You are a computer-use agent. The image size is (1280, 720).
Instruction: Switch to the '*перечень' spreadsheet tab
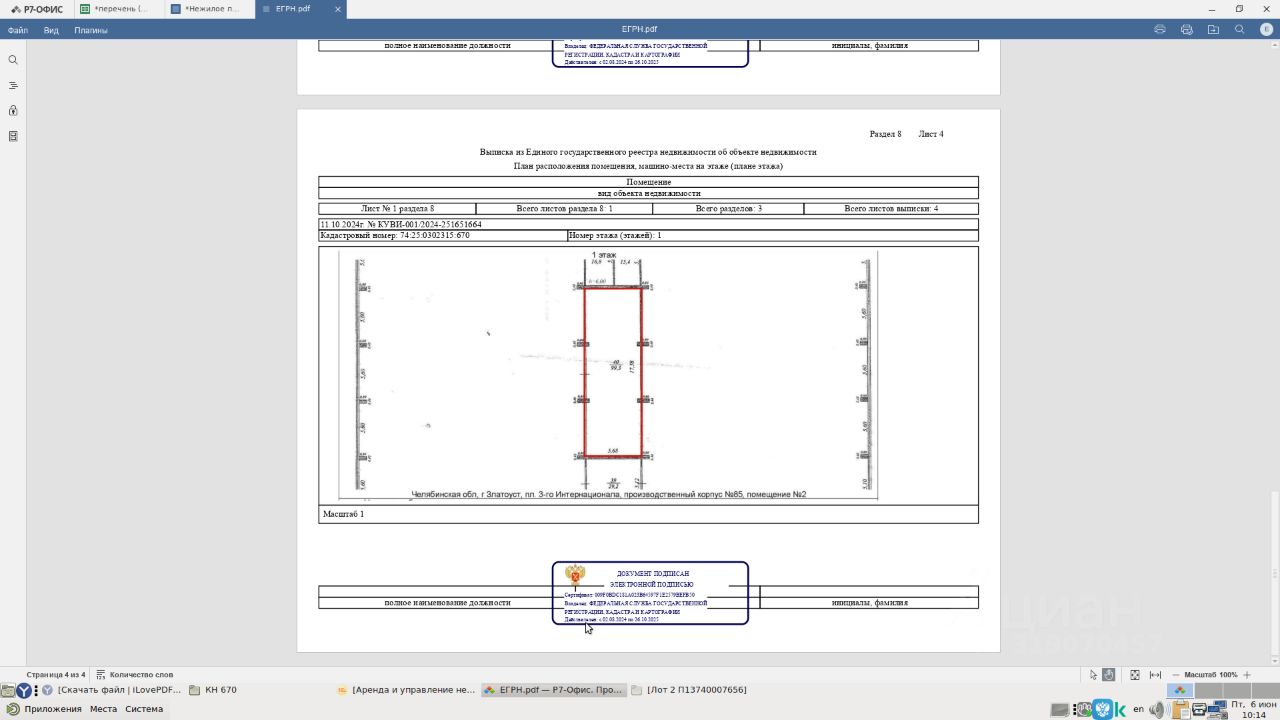[118, 9]
